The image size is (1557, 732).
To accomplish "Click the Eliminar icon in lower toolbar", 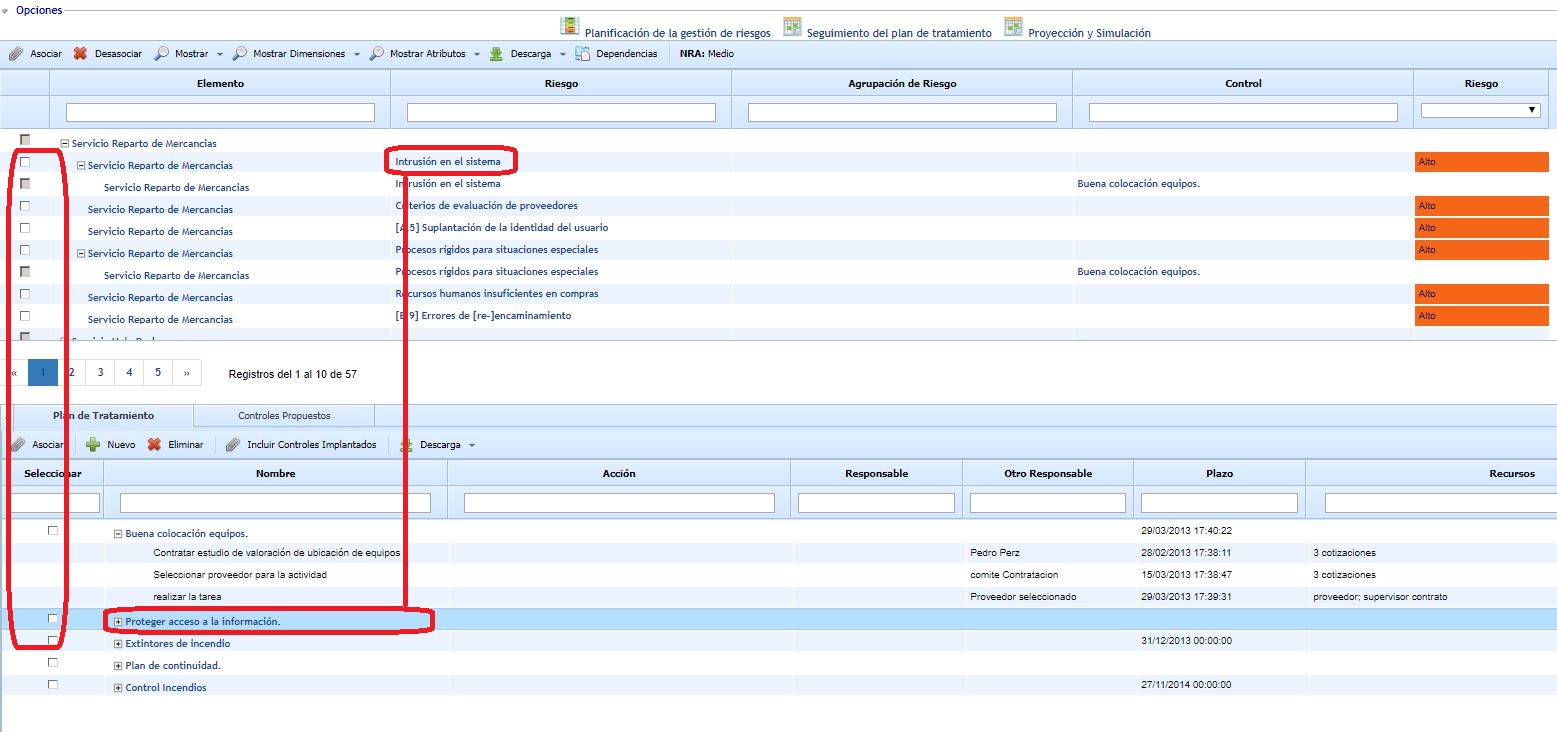I will tap(154, 445).
